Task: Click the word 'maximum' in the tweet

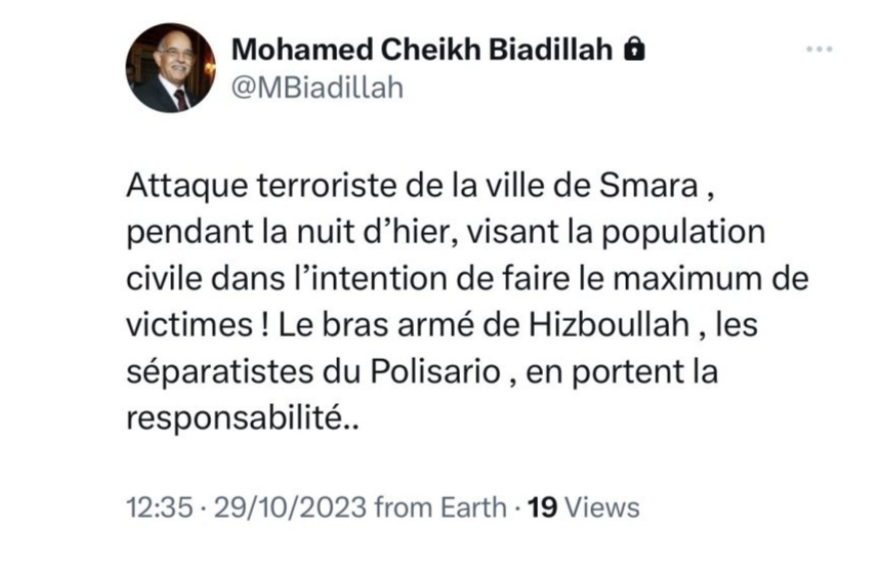Action: tap(687, 278)
